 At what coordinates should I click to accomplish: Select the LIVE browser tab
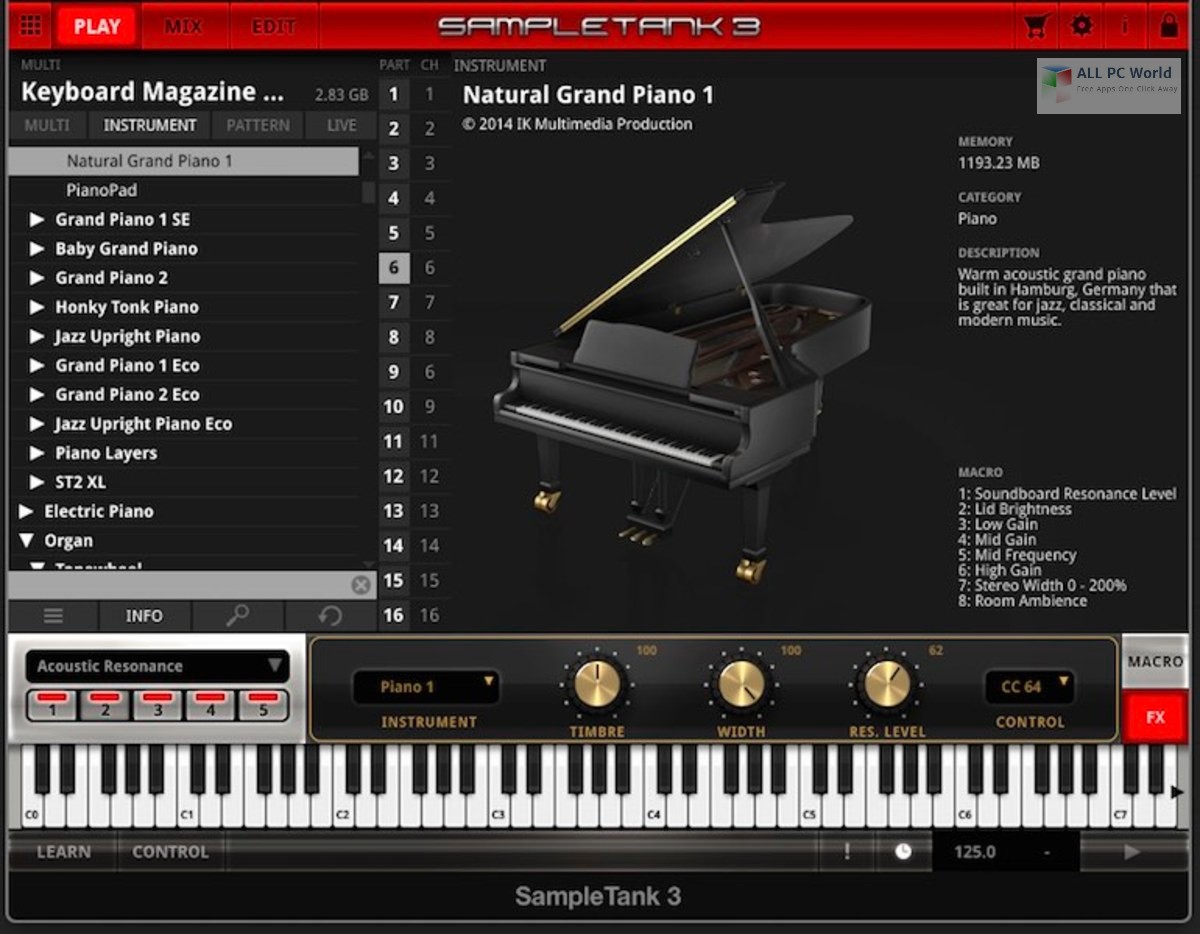click(341, 125)
